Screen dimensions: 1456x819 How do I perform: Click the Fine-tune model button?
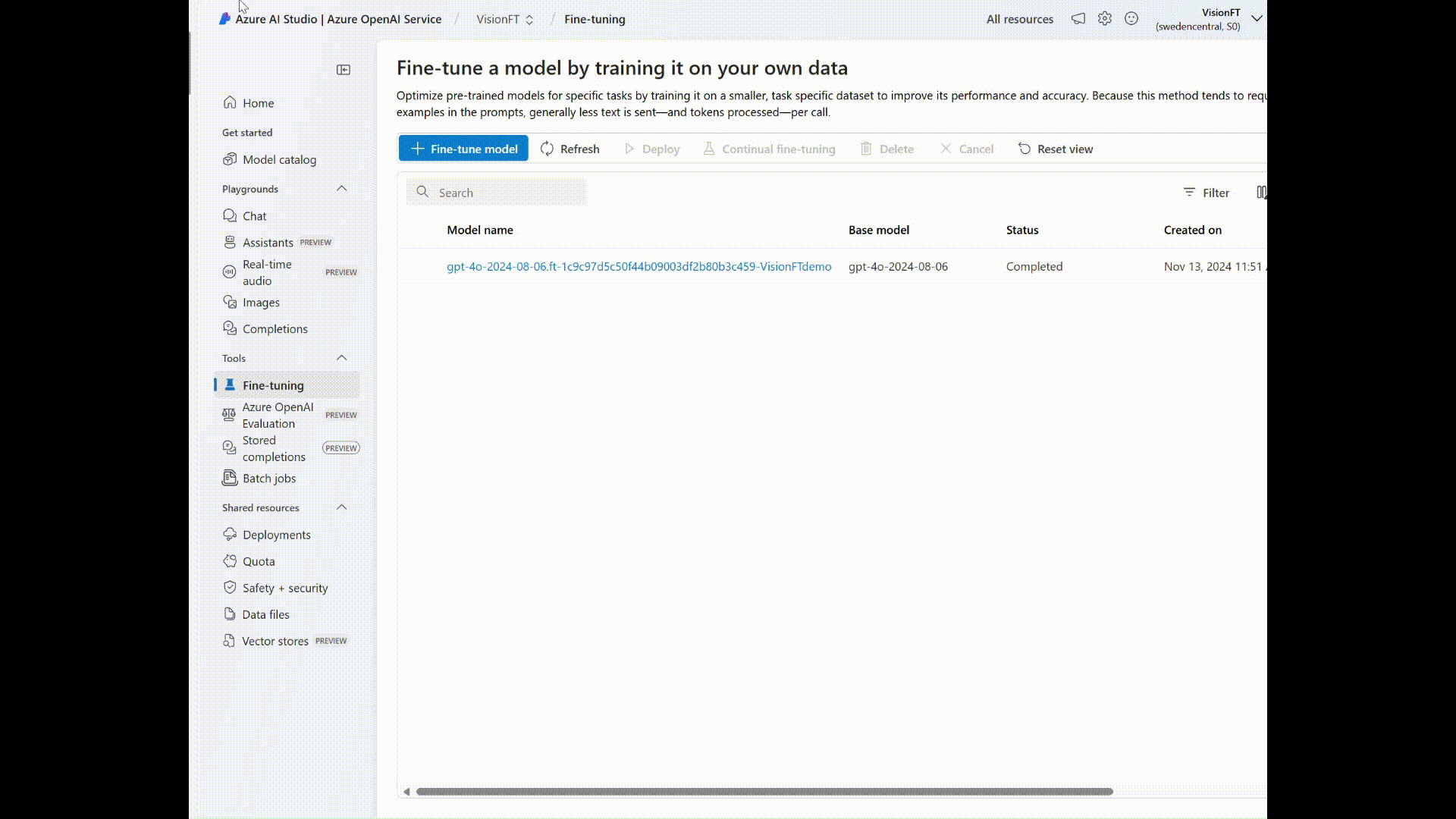coord(463,149)
